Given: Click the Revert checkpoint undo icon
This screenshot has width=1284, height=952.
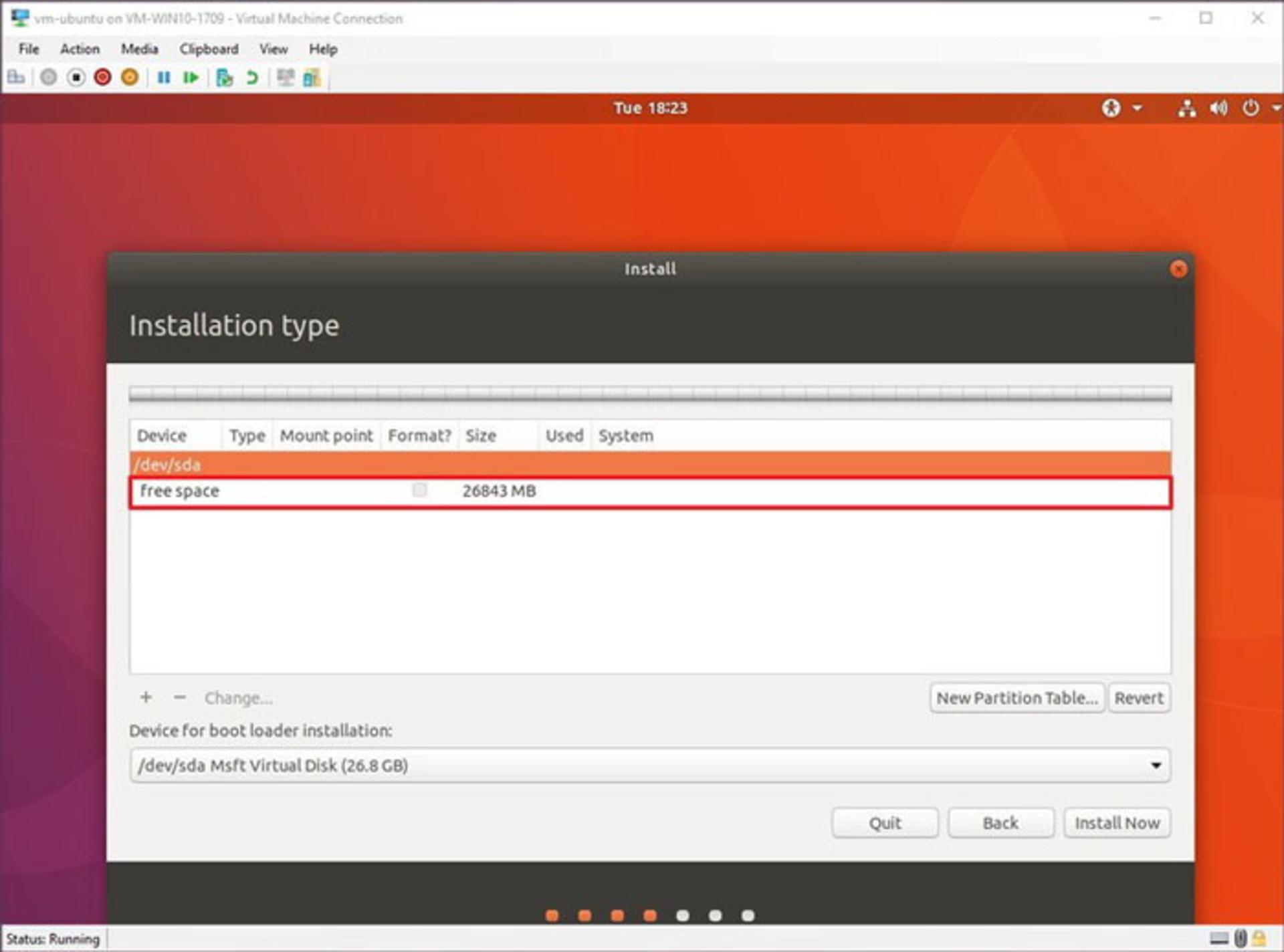Looking at the screenshot, I should click(252, 78).
